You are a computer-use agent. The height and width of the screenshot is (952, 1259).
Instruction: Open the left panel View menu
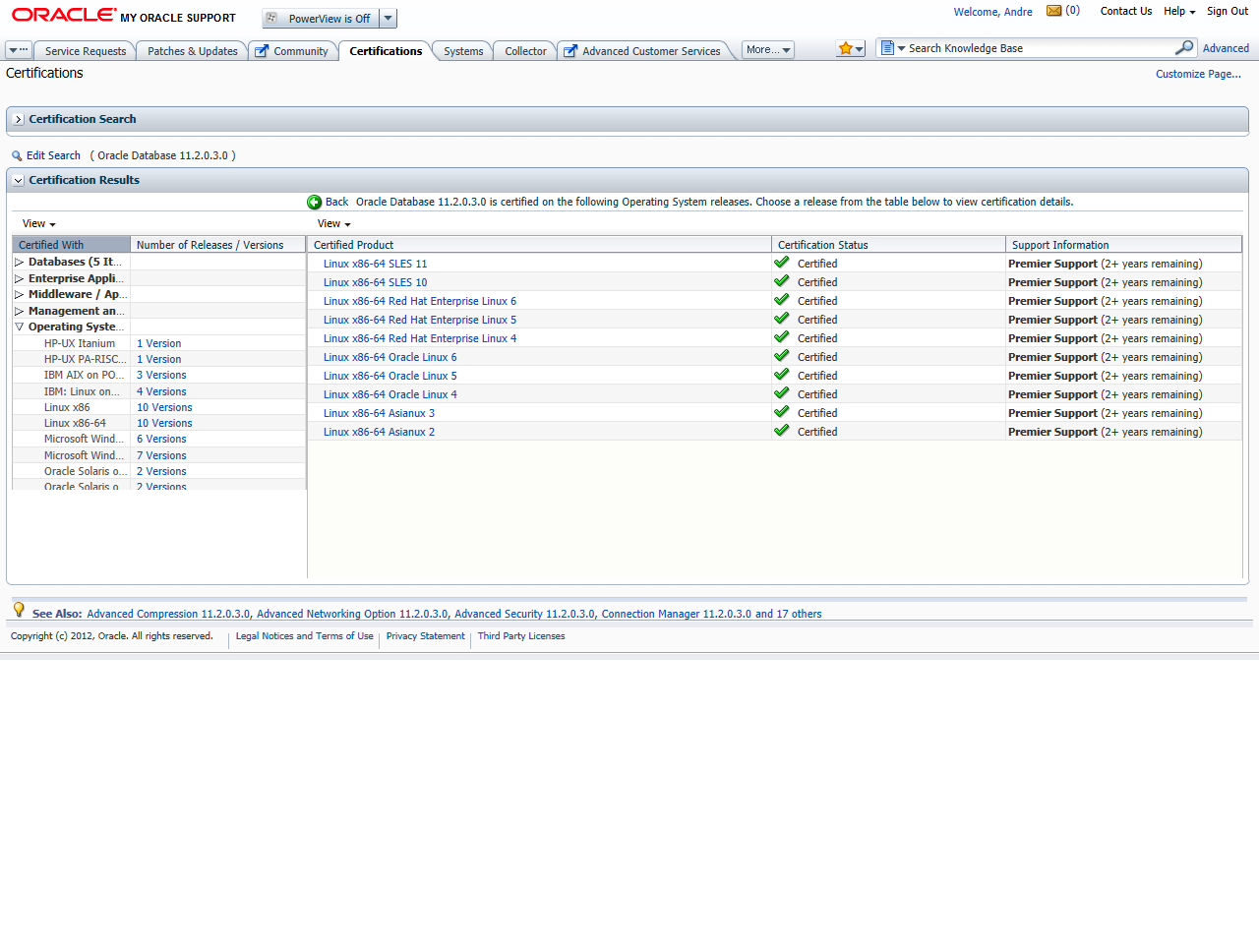pyautogui.click(x=39, y=223)
